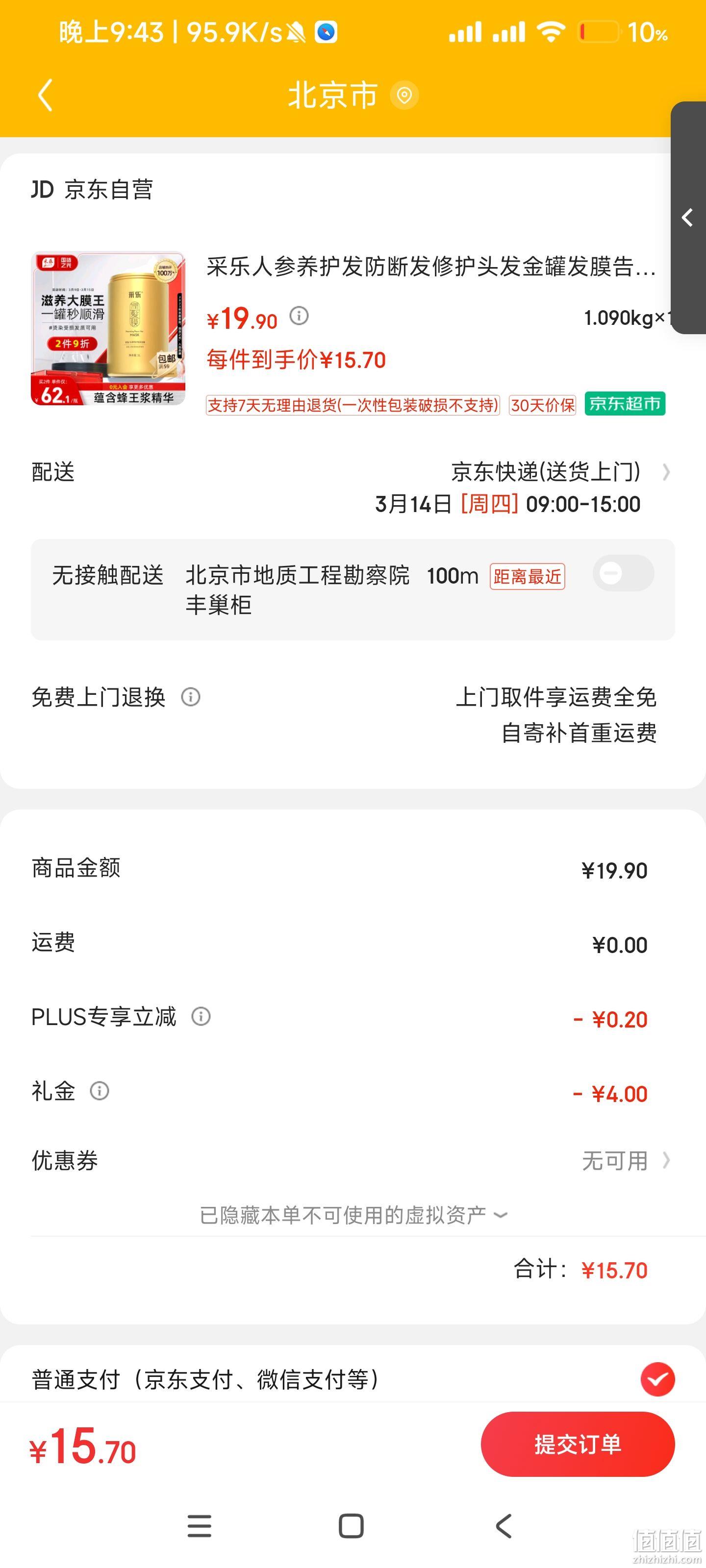Screen dimensions: 706x1568
Task: Open the info icon next to the ¥19.90 price
Action: point(299,315)
